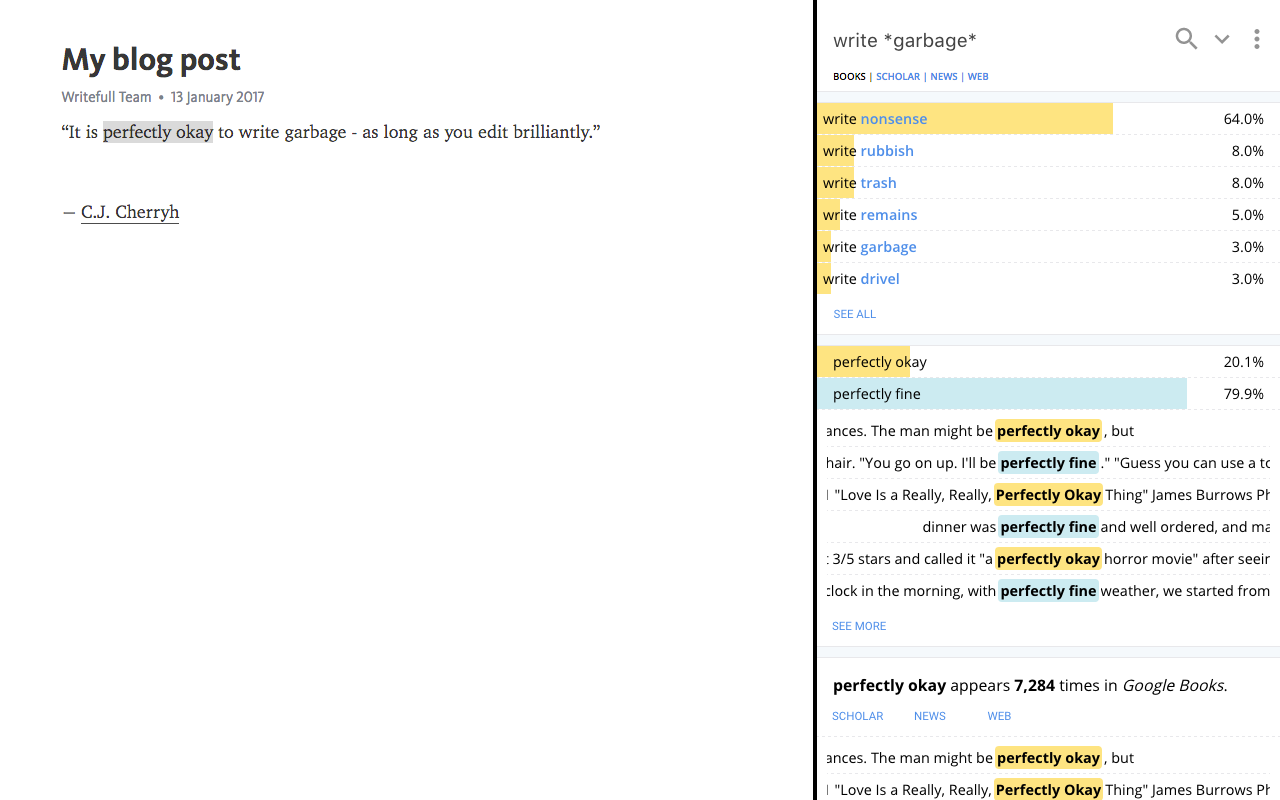
Task: Click the 79.9% value for perfectly fine
Action: (1243, 394)
